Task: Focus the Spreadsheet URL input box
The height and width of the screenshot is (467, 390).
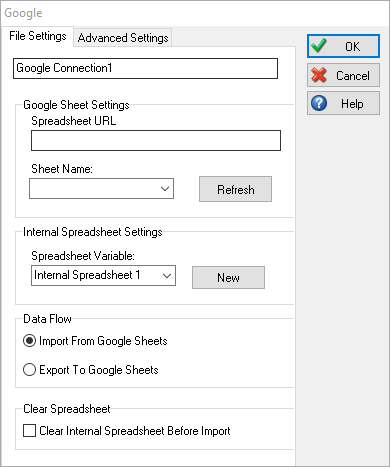Action: (x=156, y=141)
